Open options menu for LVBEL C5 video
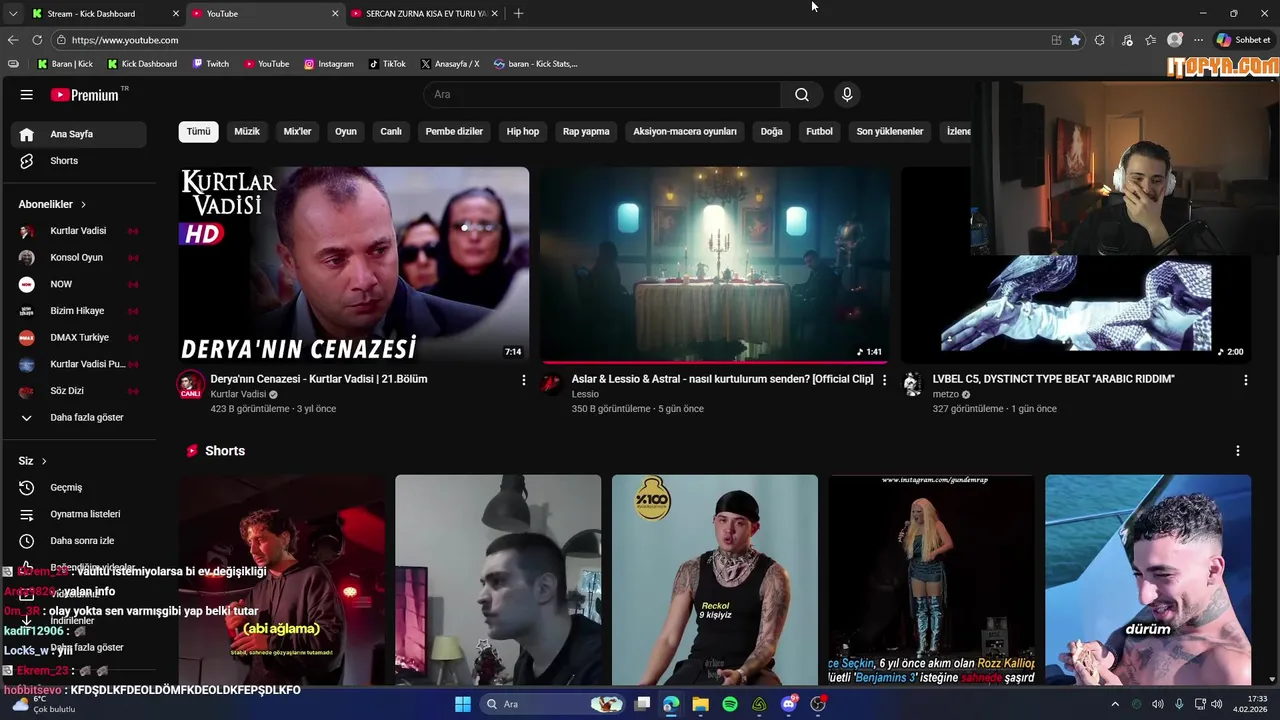1280x720 pixels. tap(1245, 380)
